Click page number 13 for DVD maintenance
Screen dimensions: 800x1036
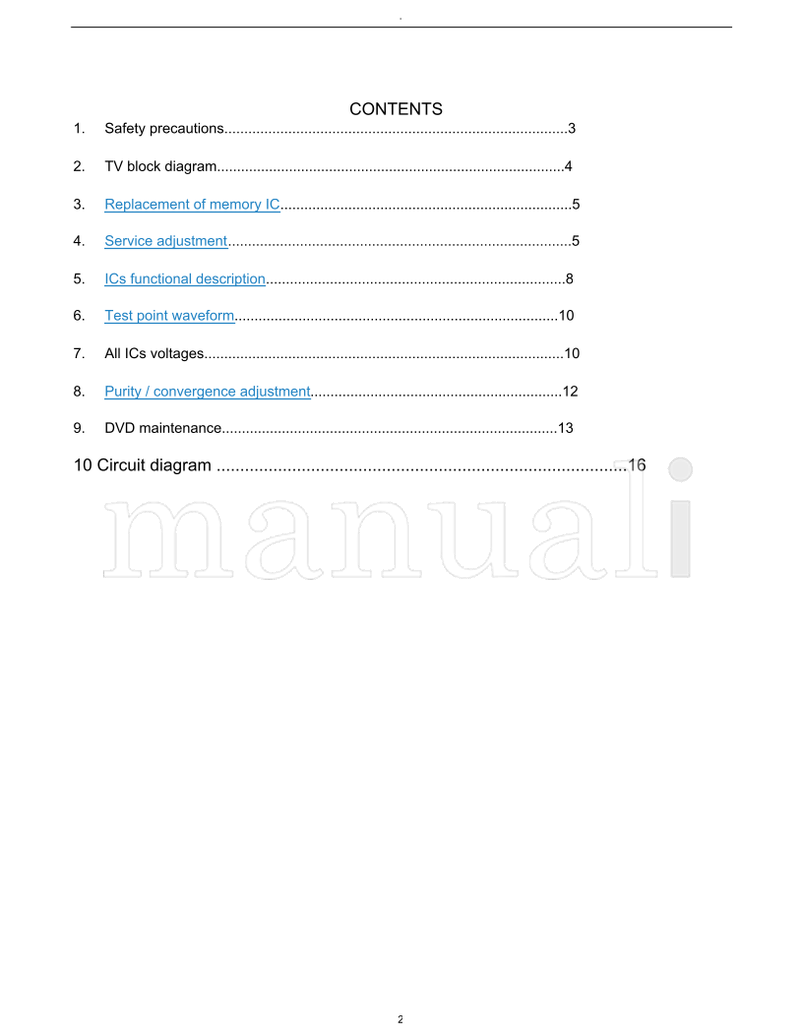point(566,428)
